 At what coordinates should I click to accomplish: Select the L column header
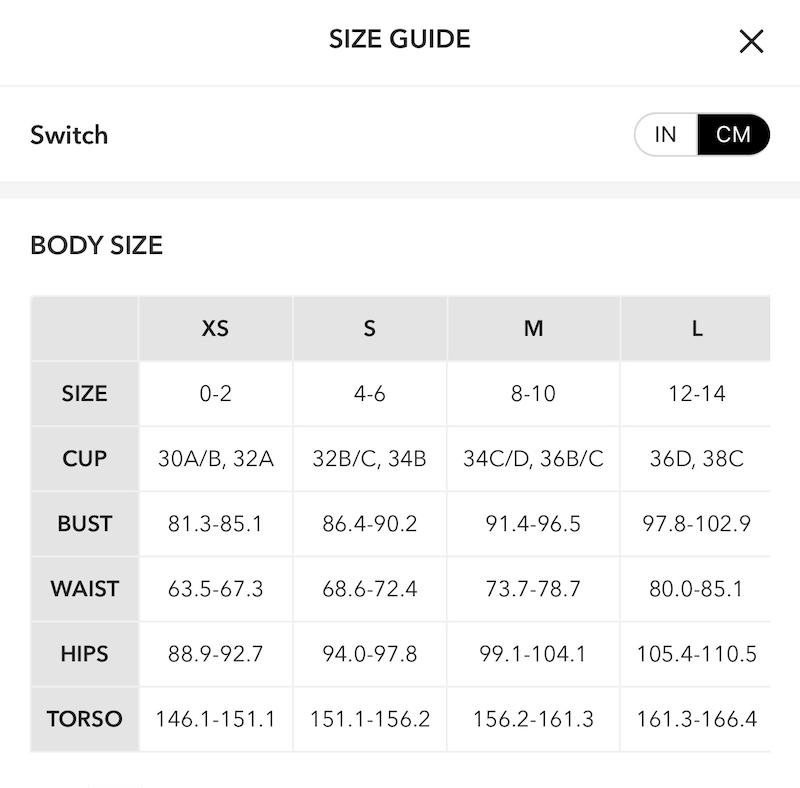(x=696, y=328)
